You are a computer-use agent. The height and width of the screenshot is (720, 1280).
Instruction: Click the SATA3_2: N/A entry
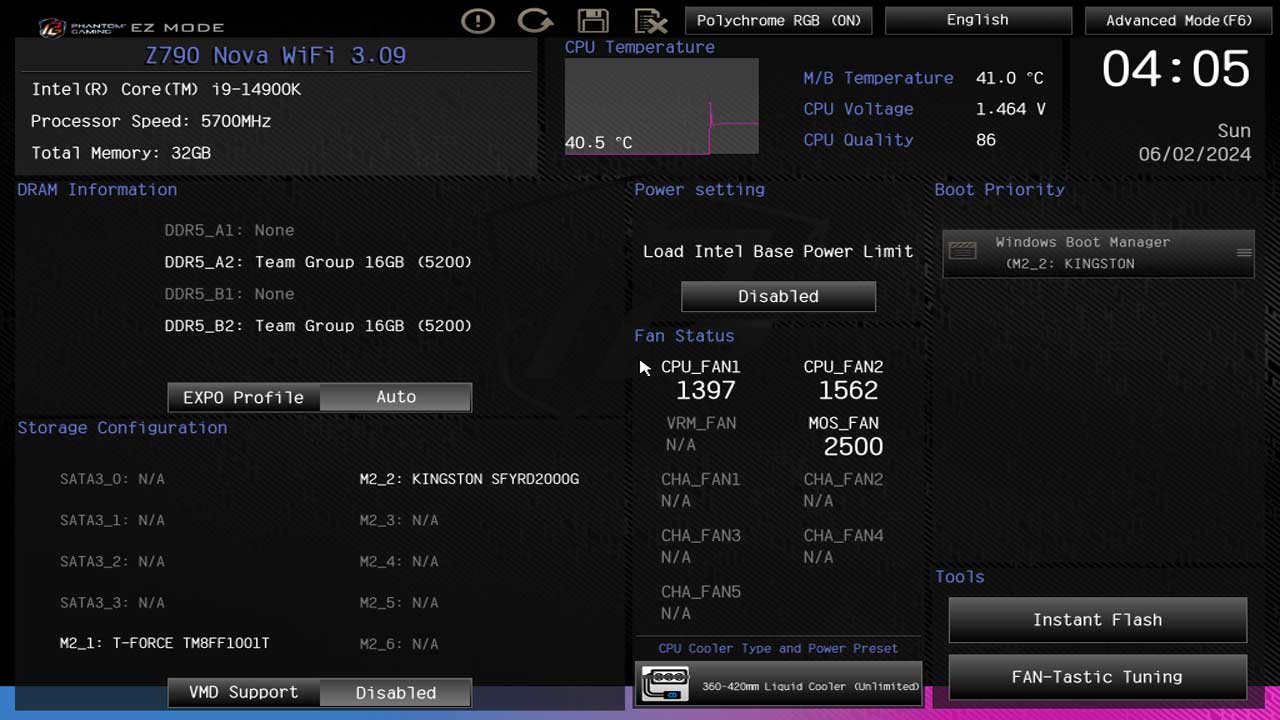(112, 561)
